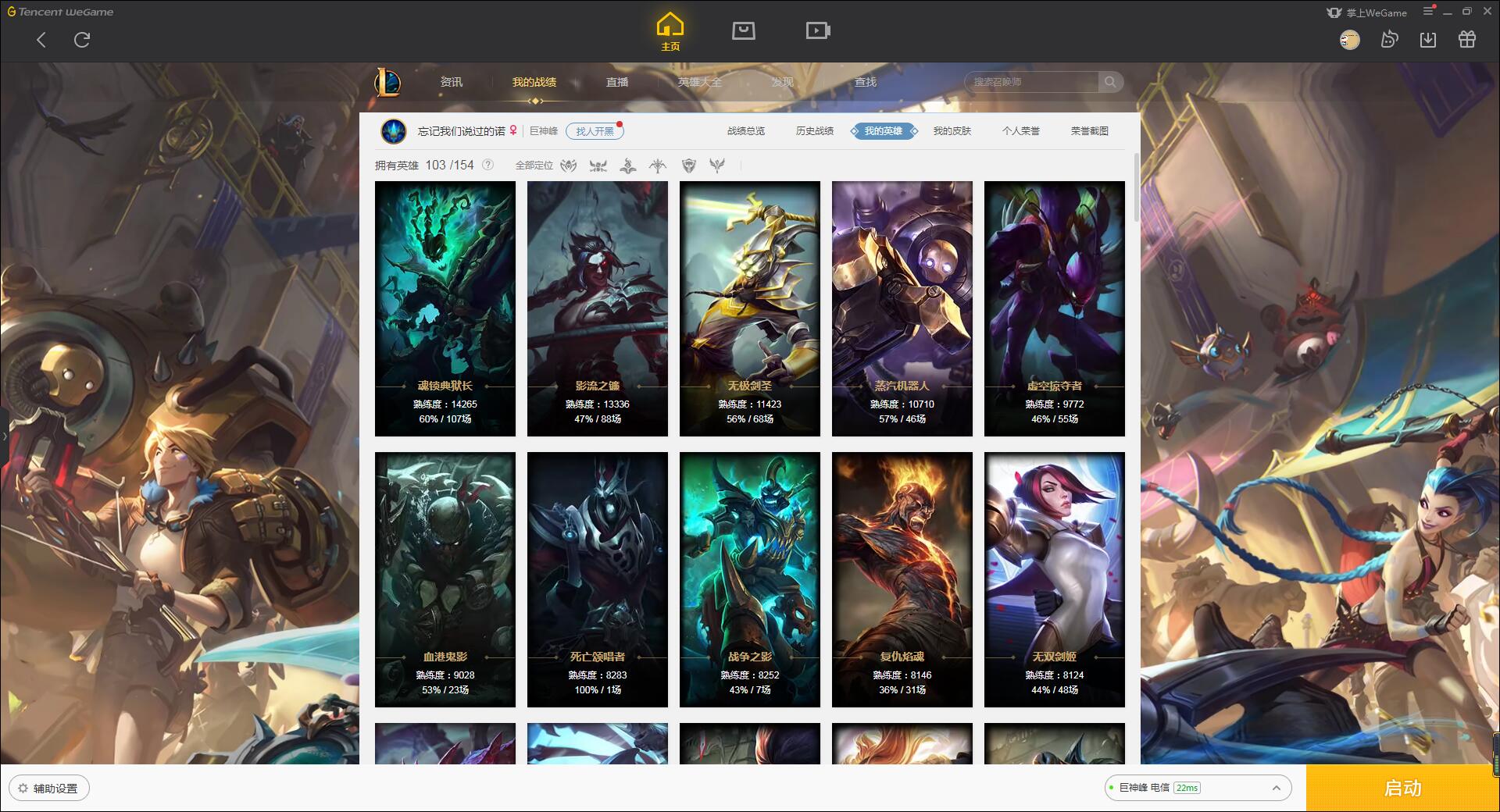
Task: Open the 死亡颂唱者 hero card
Action: (x=598, y=579)
